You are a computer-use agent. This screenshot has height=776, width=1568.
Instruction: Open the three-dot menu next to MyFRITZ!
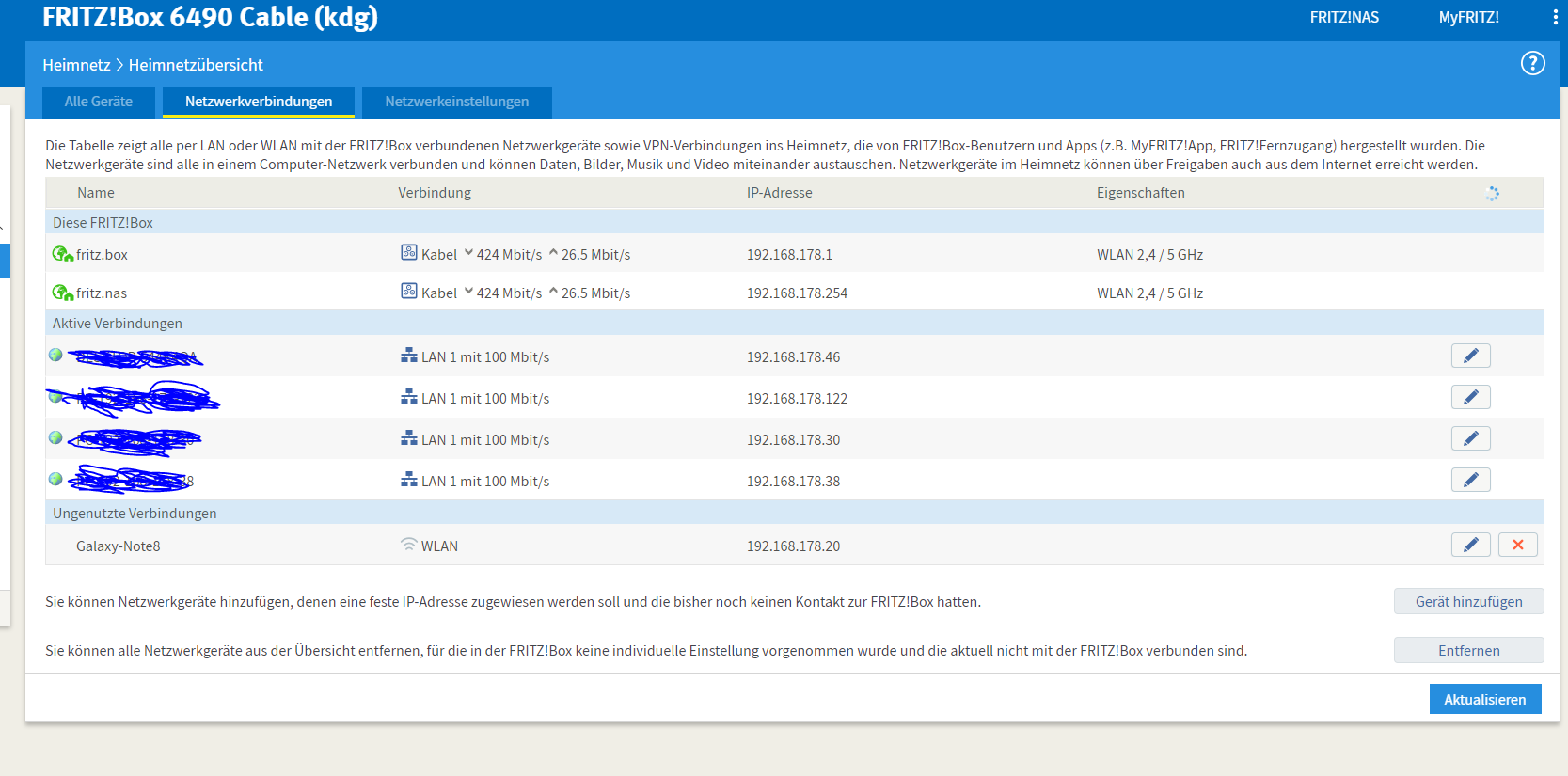pos(1555,17)
